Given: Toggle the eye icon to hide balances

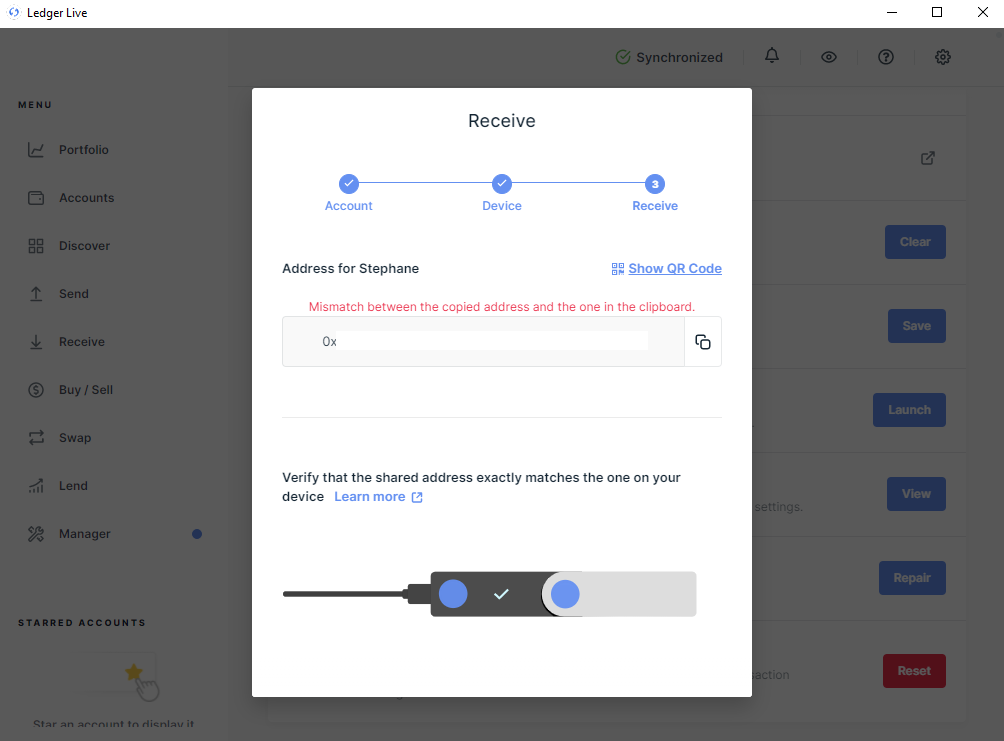Looking at the screenshot, I should (828, 57).
